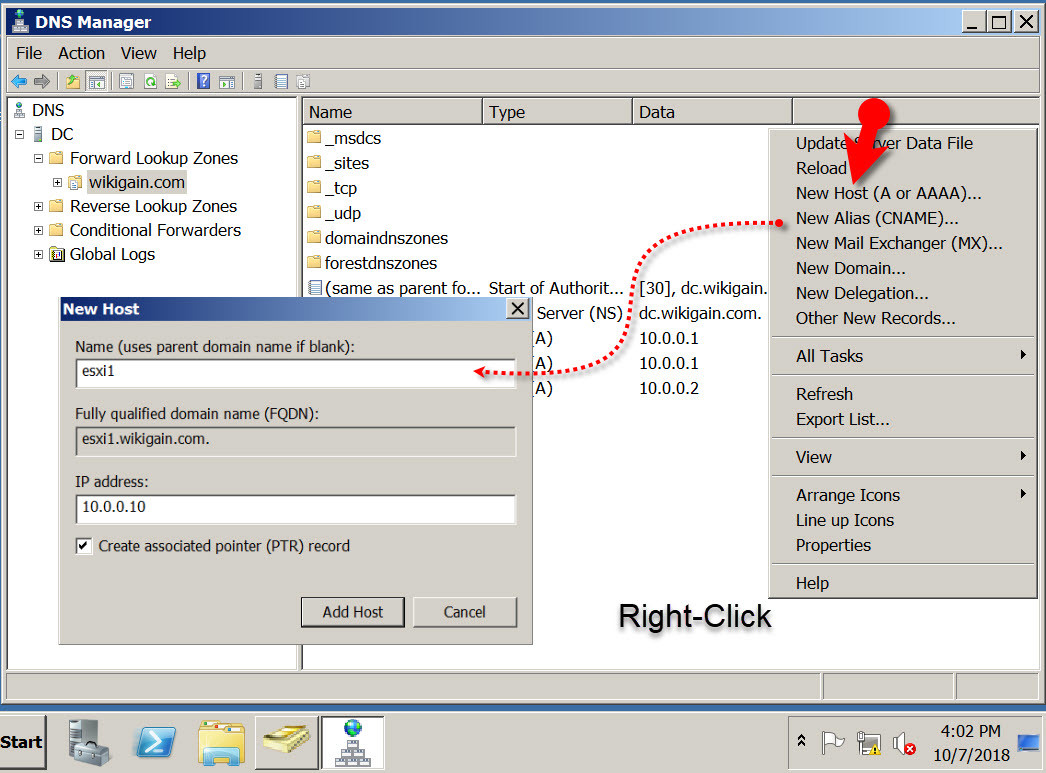The width and height of the screenshot is (1046, 773).
Task: Open the View menu in menu bar
Action: point(138,53)
